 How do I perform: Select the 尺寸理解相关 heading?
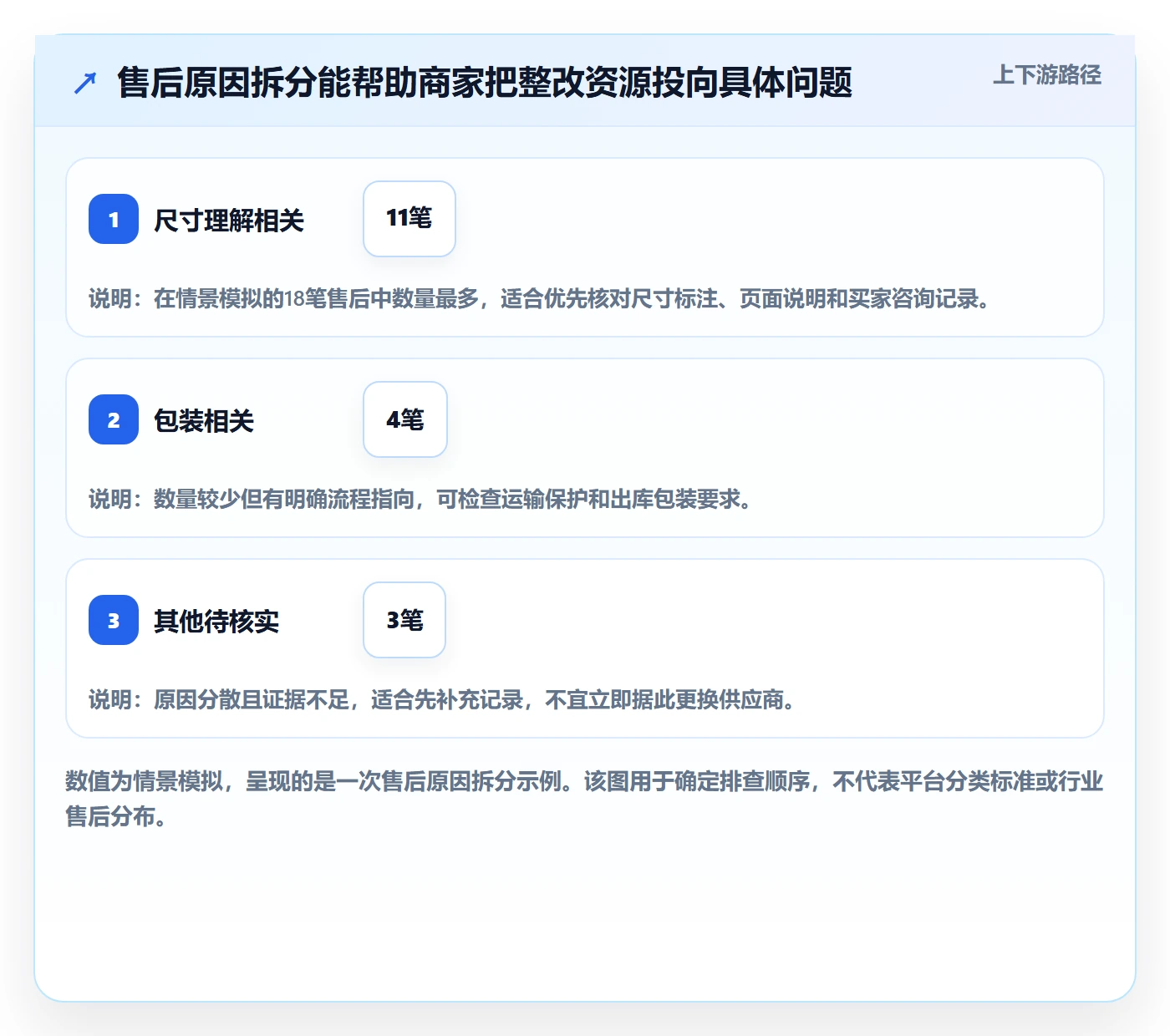click(x=229, y=221)
